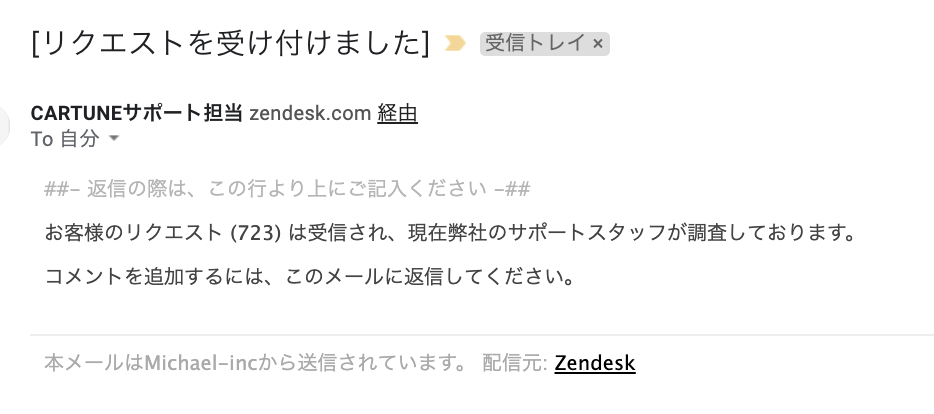The height and width of the screenshot is (414, 934).
Task: Click the zendesk.com sender domain text
Action: tap(310, 113)
